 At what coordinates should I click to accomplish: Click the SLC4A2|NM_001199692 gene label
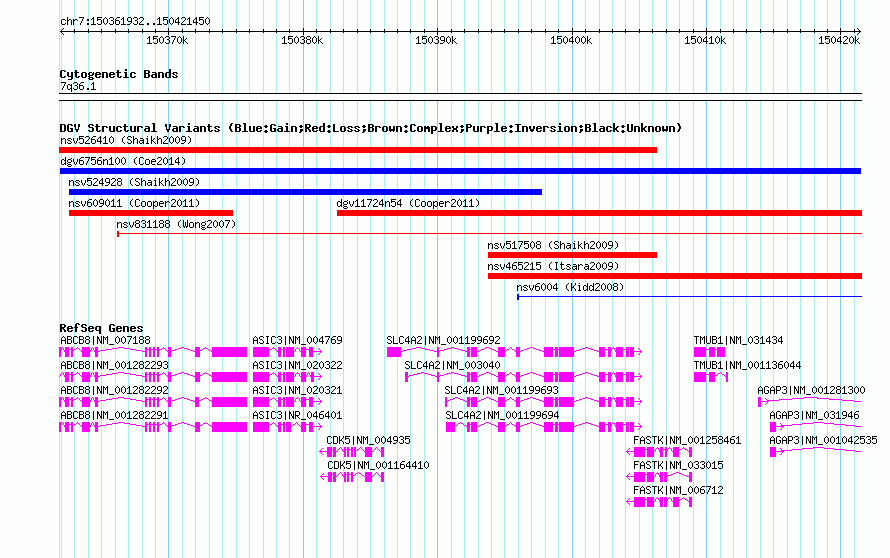point(443,341)
